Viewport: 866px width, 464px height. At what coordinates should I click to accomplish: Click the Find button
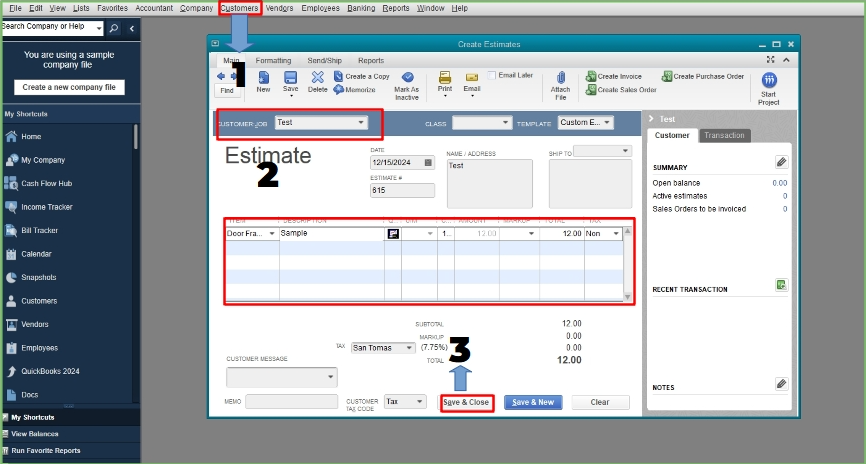point(227,91)
